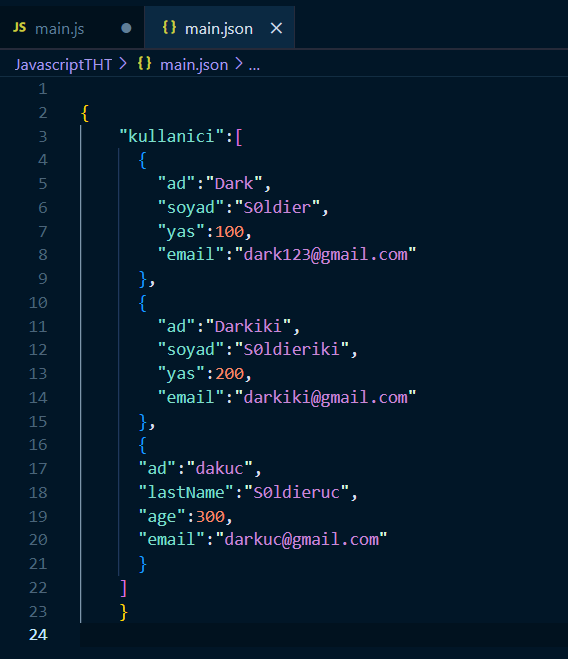
Task: Click the blue opening brace on line 16
Action: pos(143,445)
